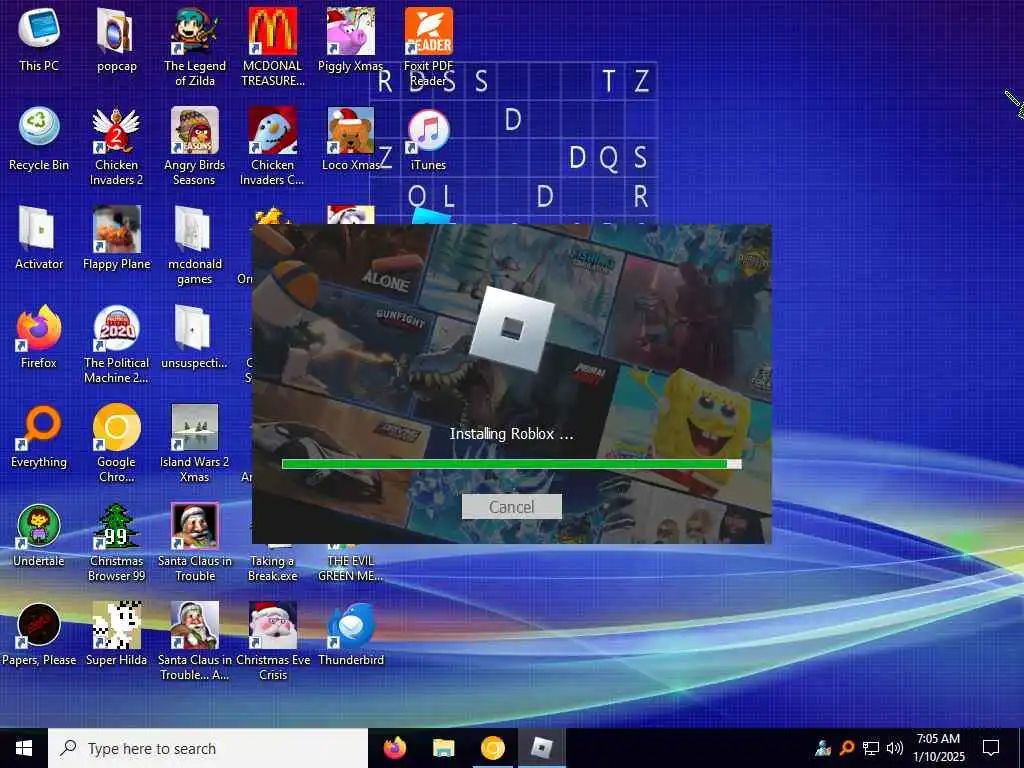Open the Everything search desktop shortcut
Screen dimensions: 1024x768
(x=39, y=436)
